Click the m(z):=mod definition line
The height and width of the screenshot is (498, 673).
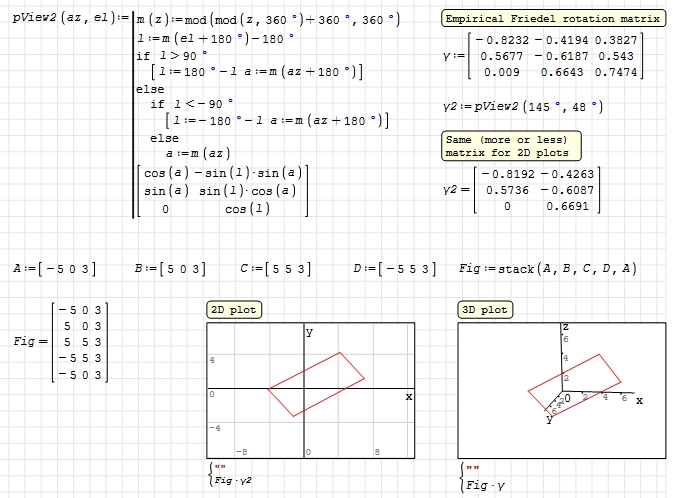click(267, 20)
